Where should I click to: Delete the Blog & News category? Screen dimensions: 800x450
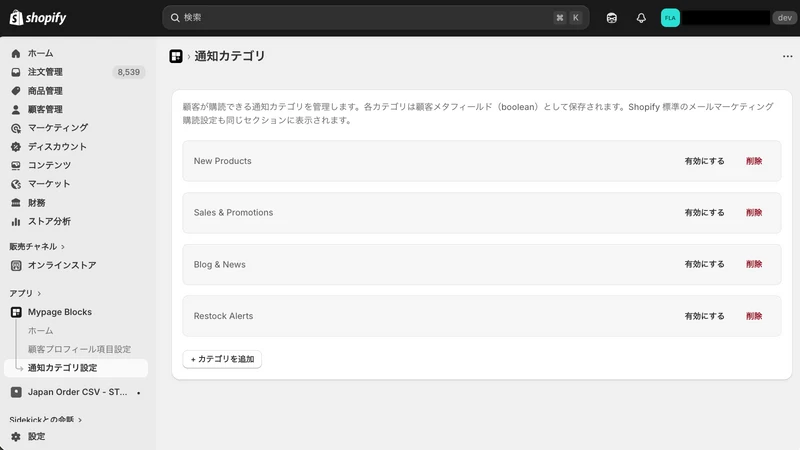point(754,264)
